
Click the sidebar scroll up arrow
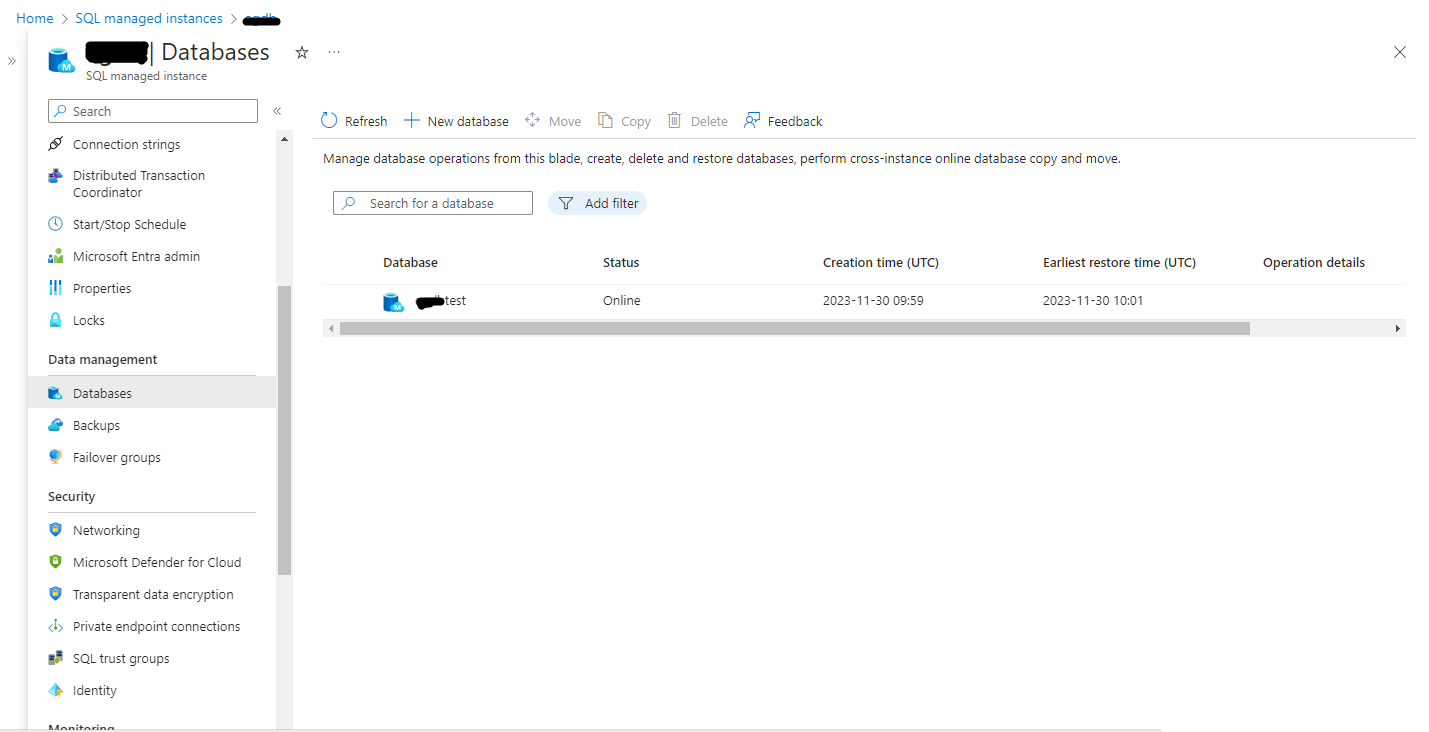[284, 139]
